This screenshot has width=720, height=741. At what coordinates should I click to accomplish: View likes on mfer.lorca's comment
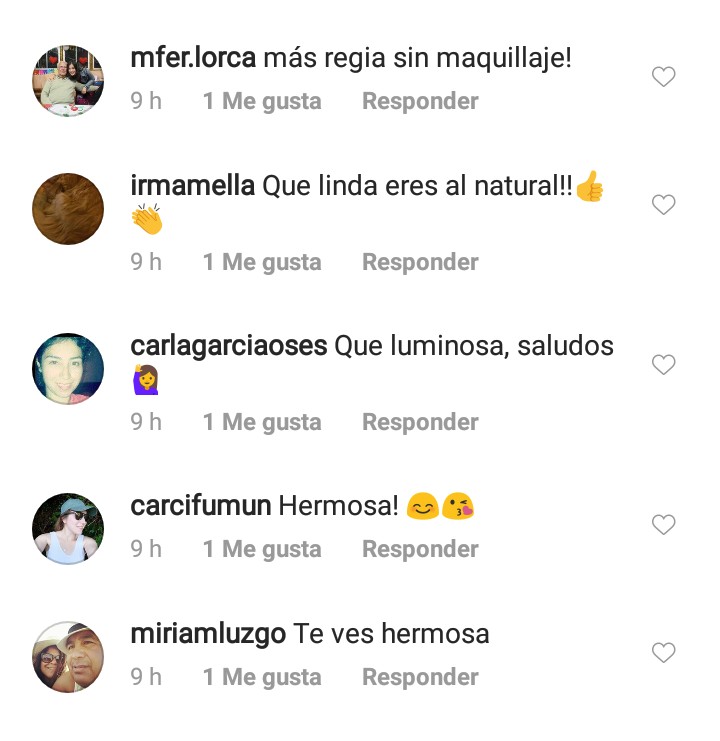click(x=262, y=102)
